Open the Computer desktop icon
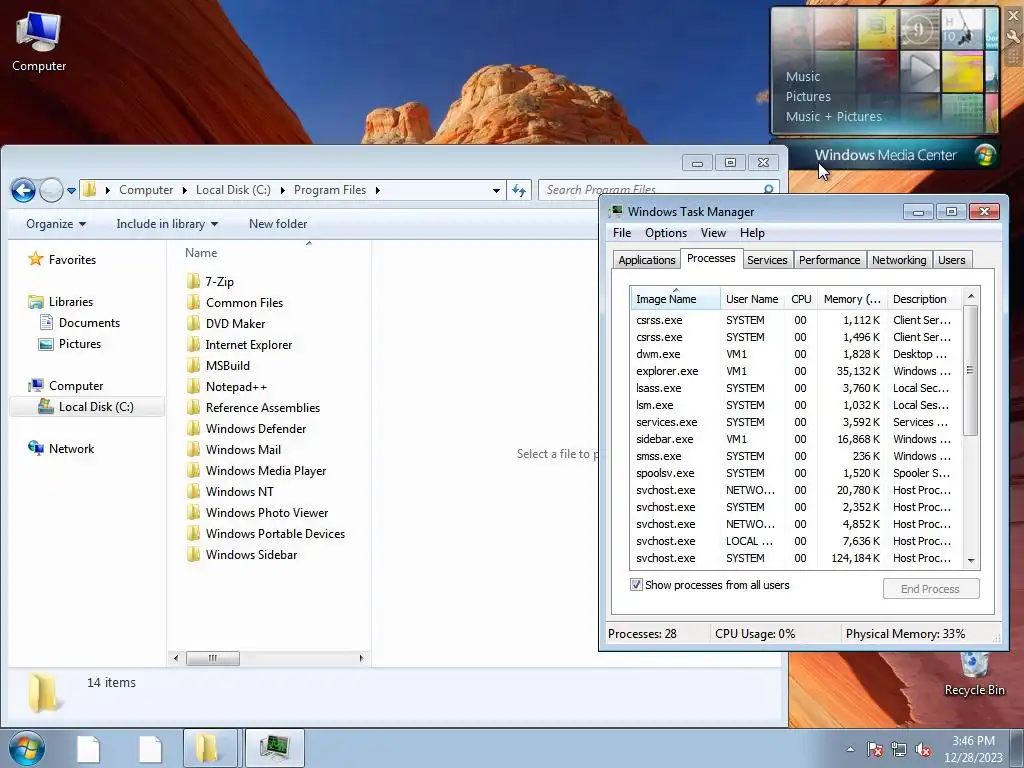 [39, 42]
